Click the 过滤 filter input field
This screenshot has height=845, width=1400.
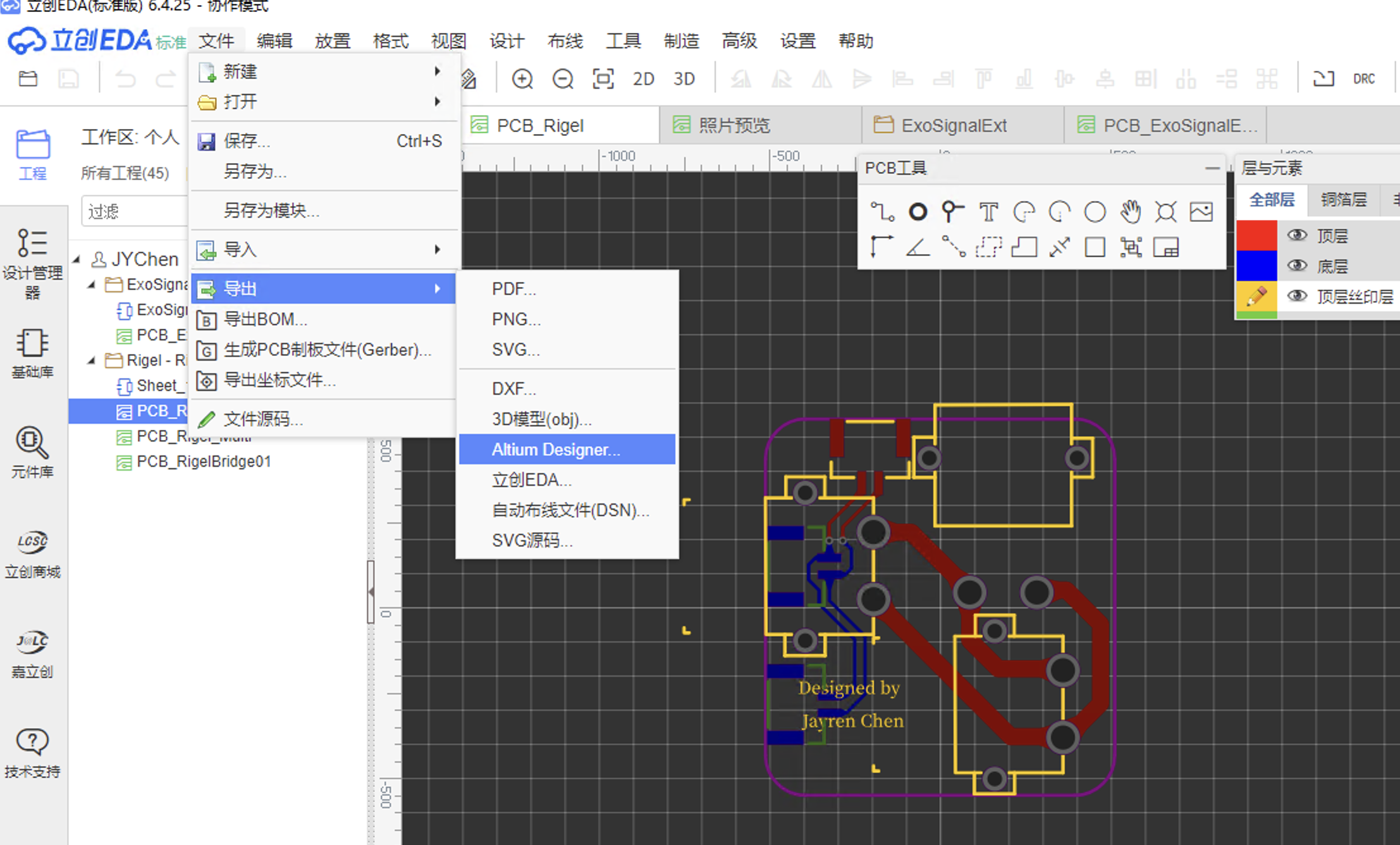pyautogui.click(x=135, y=211)
